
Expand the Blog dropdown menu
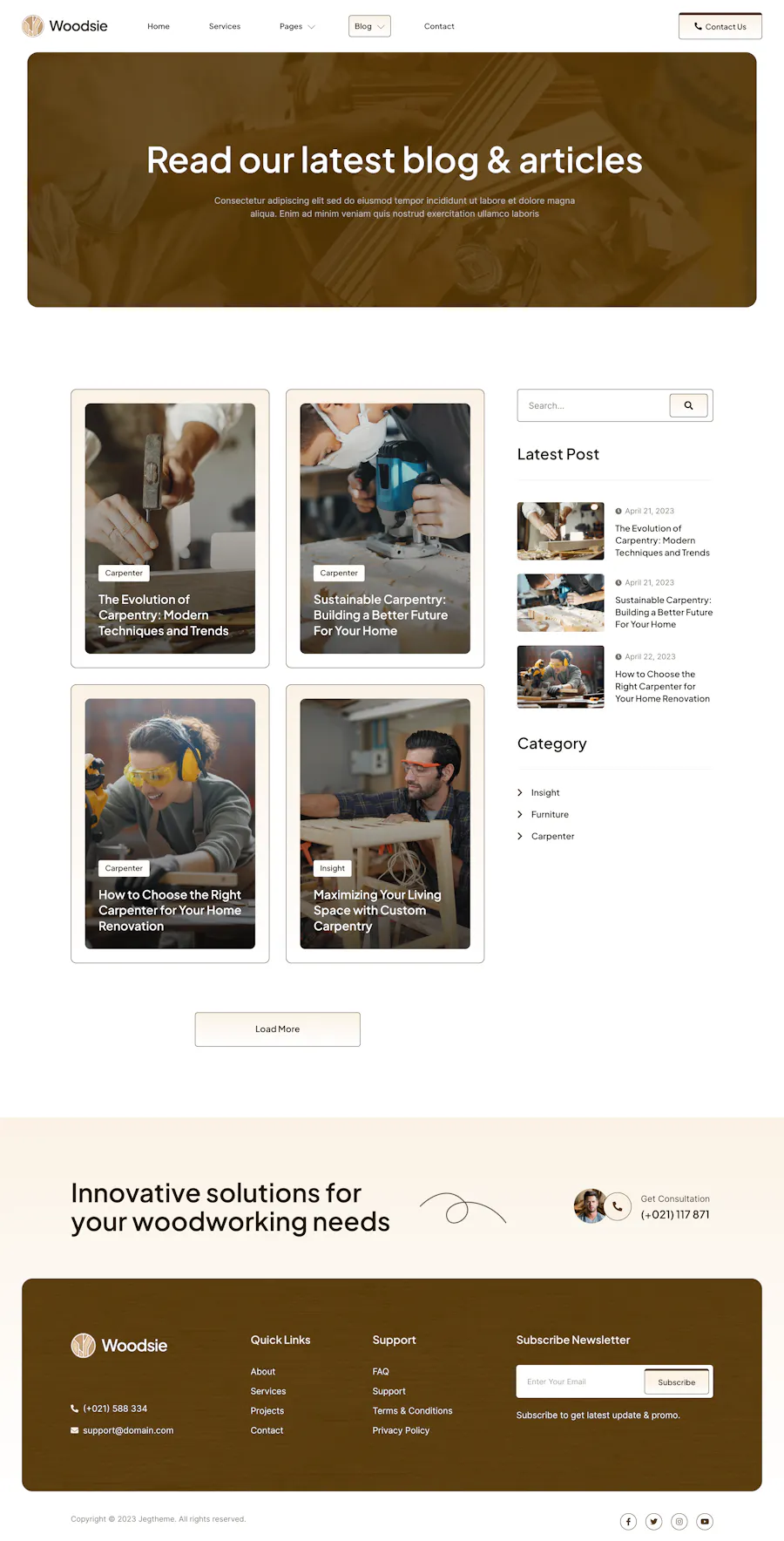coord(369,26)
